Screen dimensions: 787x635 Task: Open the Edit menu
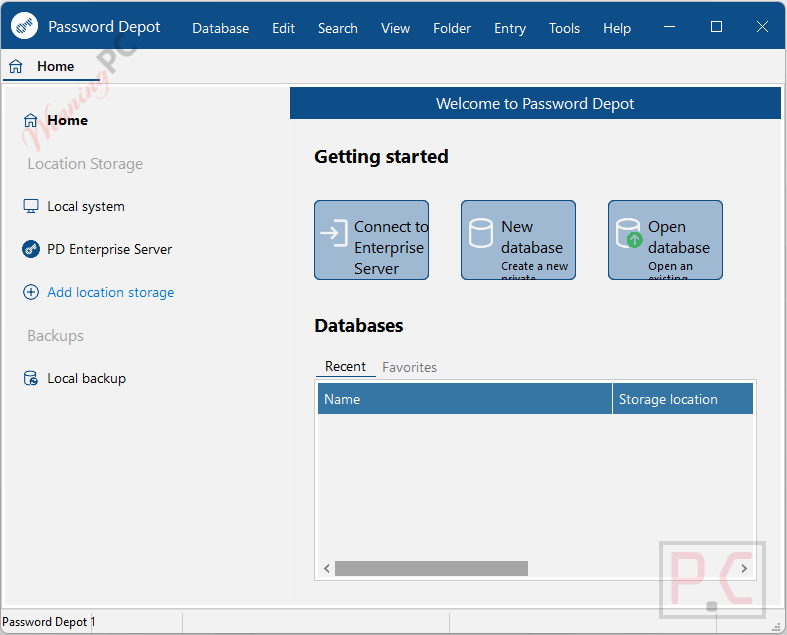pos(283,28)
